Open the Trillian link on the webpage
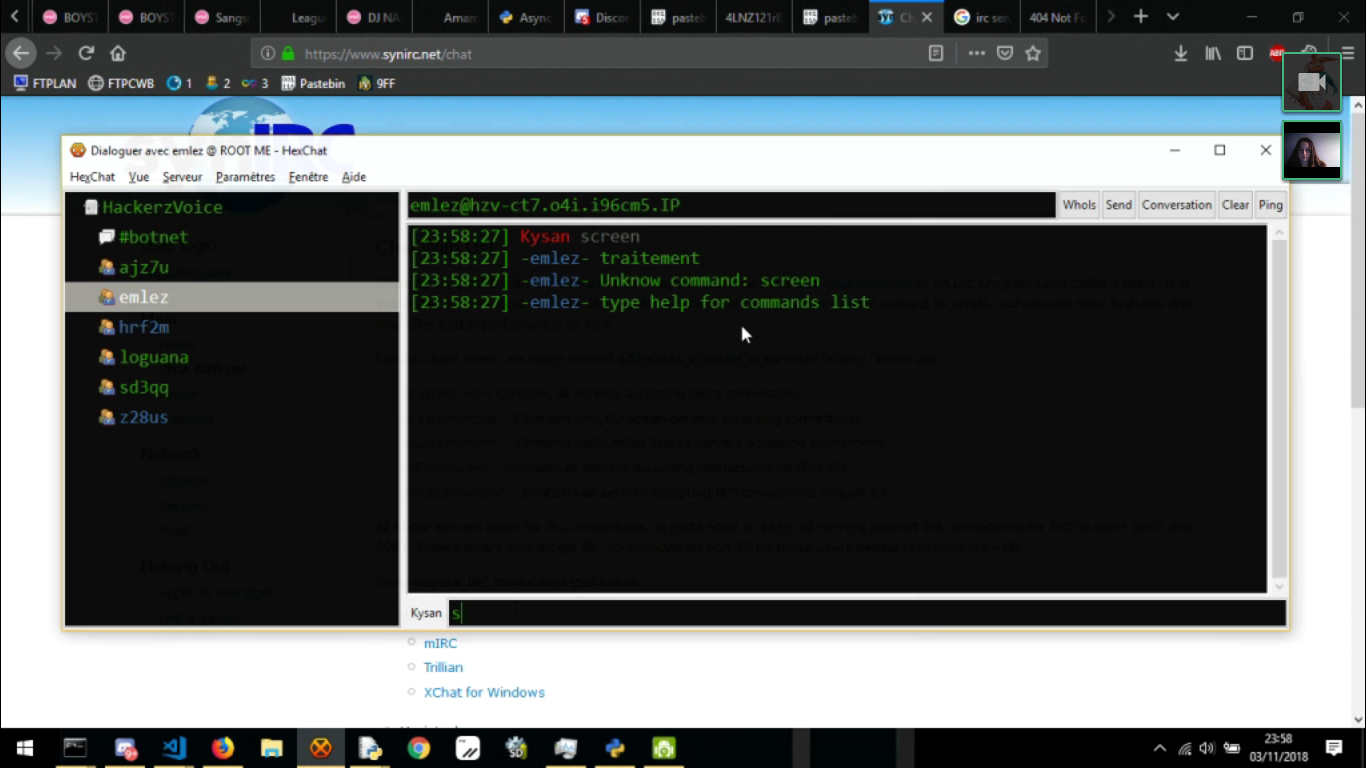The height and width of the screenshot is (768, 1366). point(443,667)
